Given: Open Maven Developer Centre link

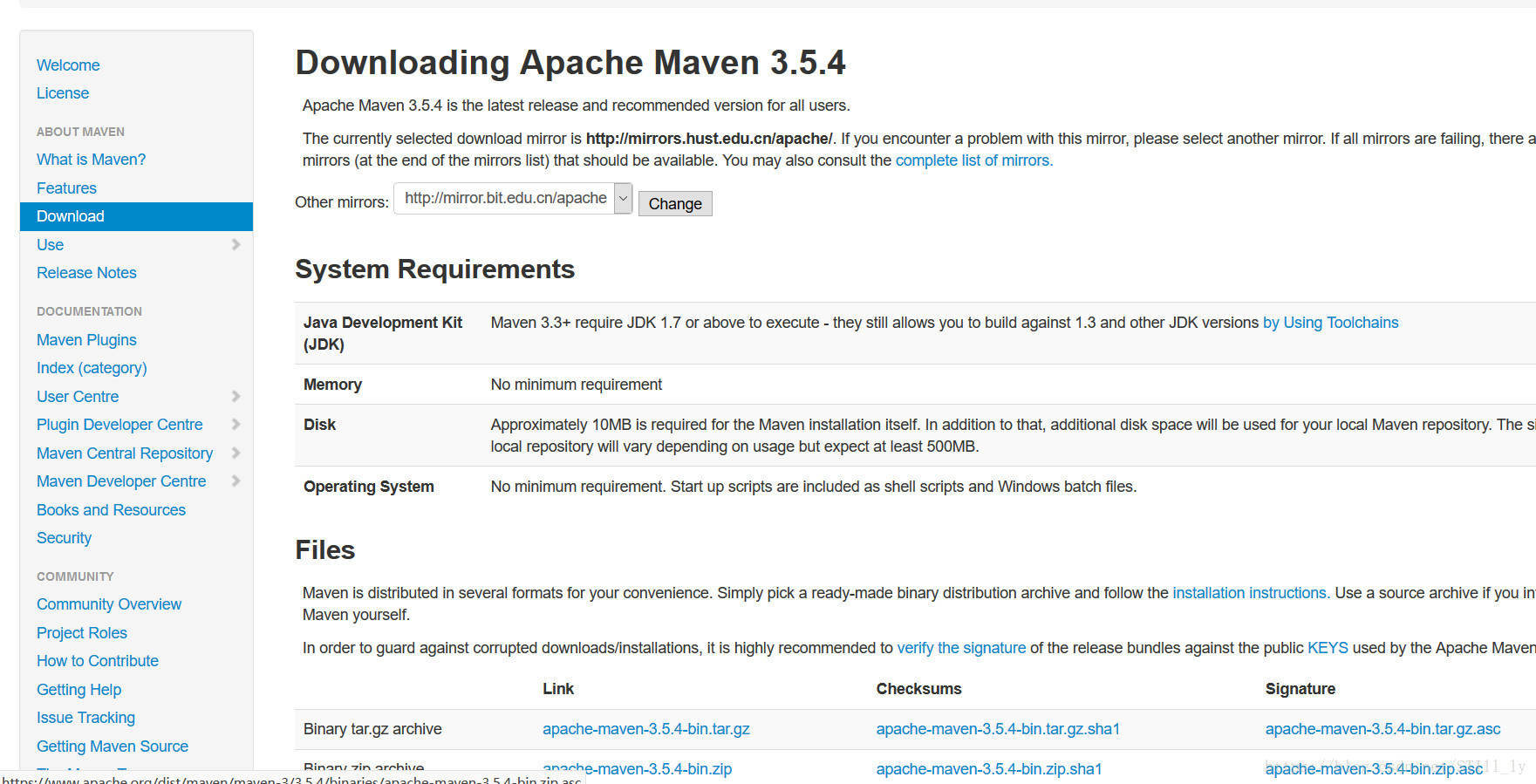Looking at the screenshot, I should click(x=121, y=481).
